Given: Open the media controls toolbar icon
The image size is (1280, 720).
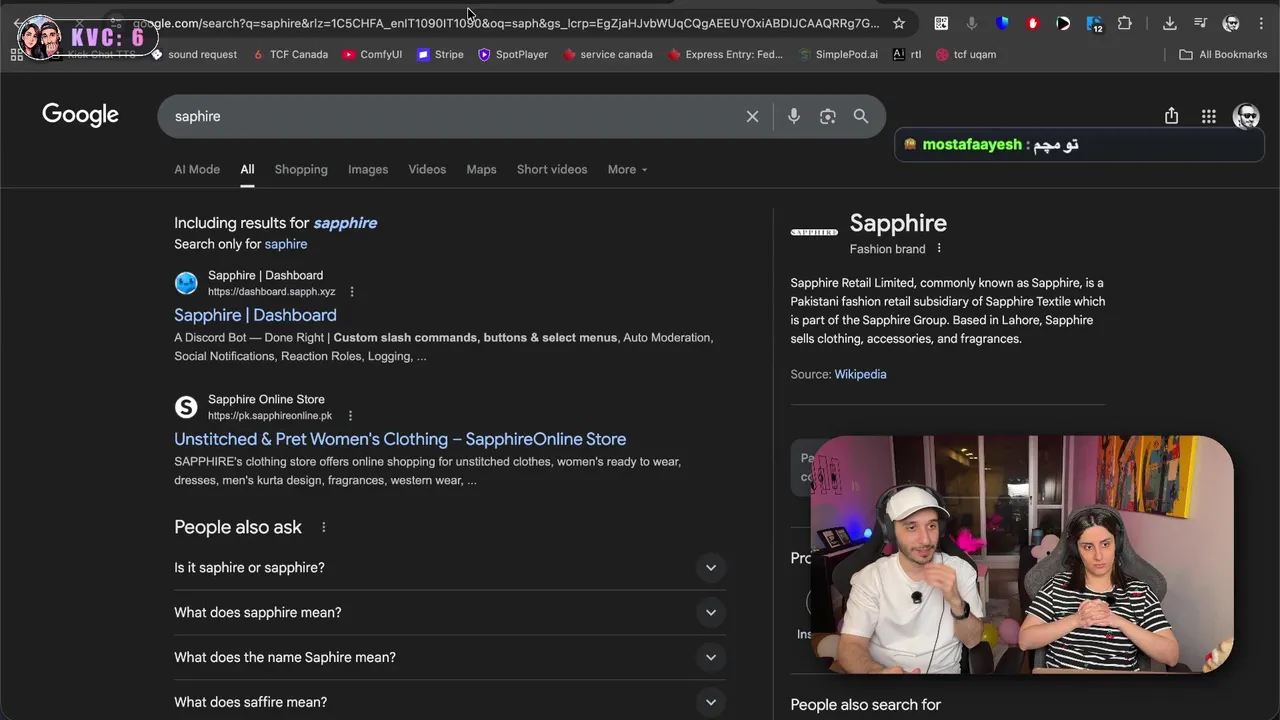Looking at the screenshot, I should coord(1201,23).
